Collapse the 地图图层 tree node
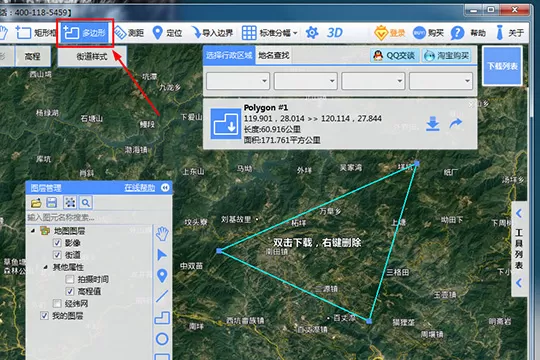 pos(33,230)
